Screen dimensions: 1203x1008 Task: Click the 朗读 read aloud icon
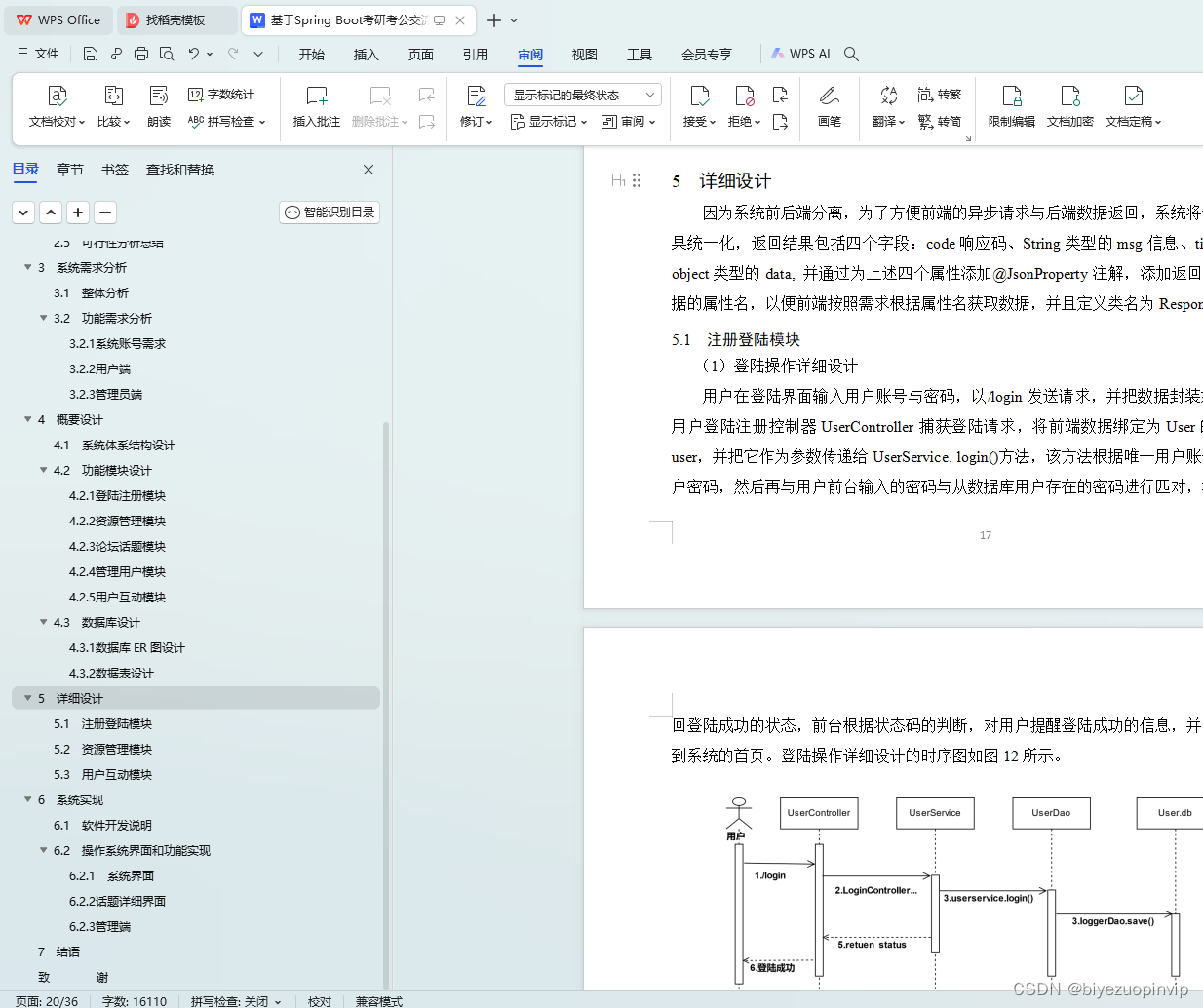tap(159, 96)
